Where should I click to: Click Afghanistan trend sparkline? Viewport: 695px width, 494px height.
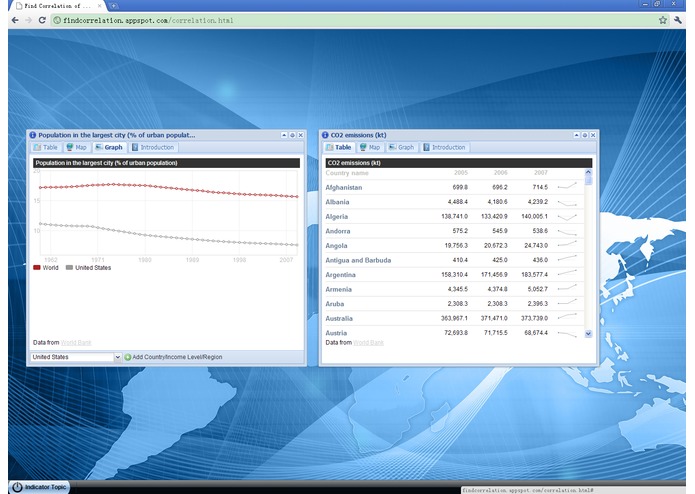567,186
